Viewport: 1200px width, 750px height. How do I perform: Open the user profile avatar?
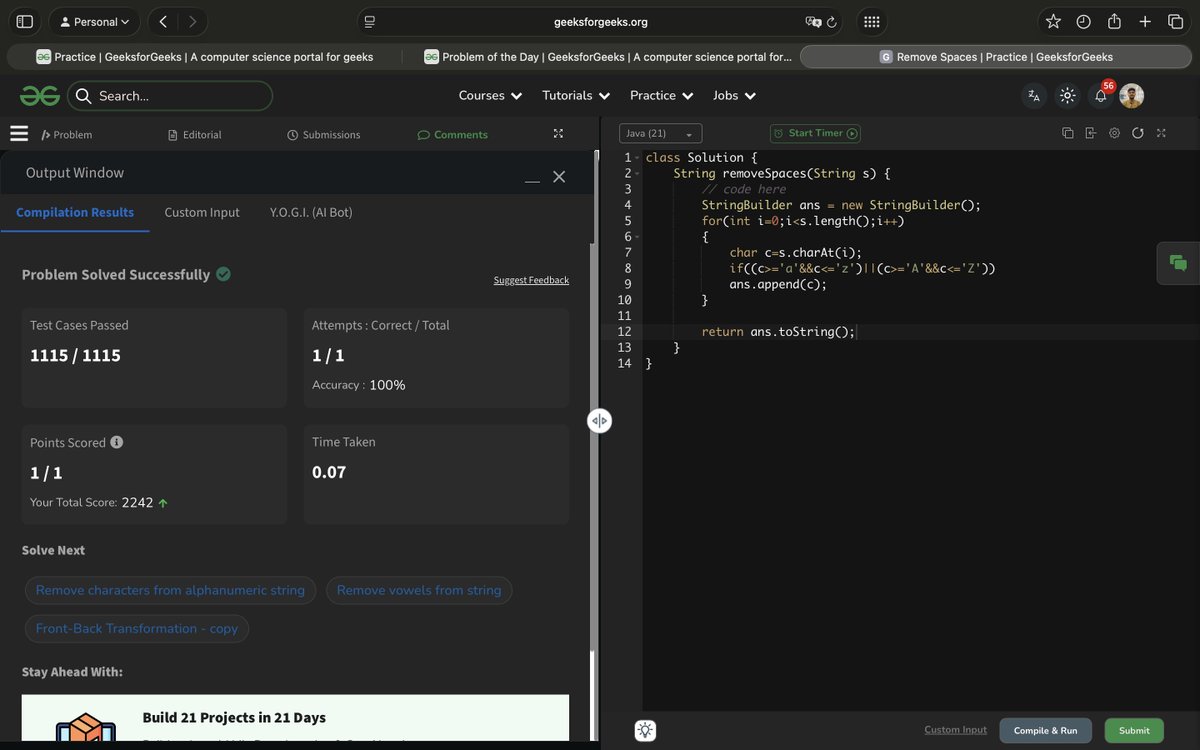pos(1131,96)
